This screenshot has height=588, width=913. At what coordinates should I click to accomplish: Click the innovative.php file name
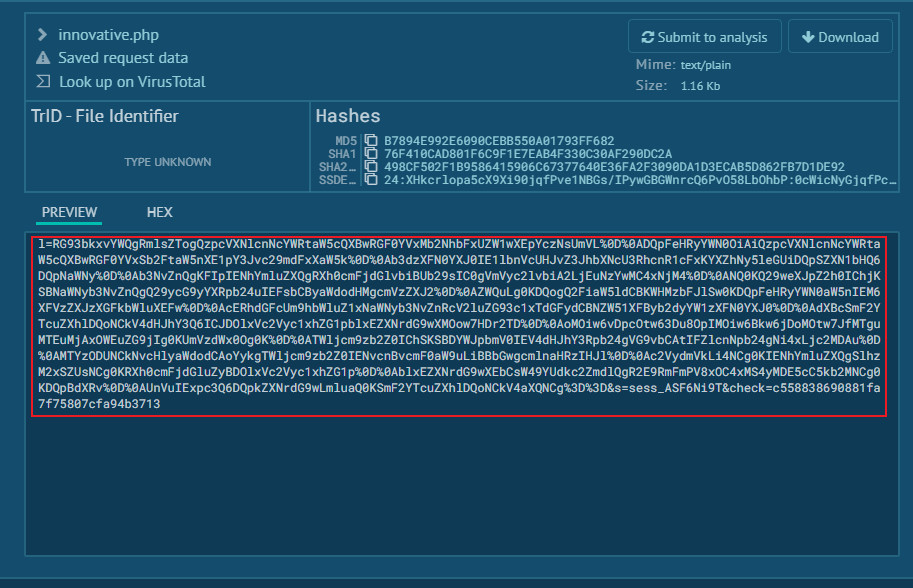tap(107, 35)
